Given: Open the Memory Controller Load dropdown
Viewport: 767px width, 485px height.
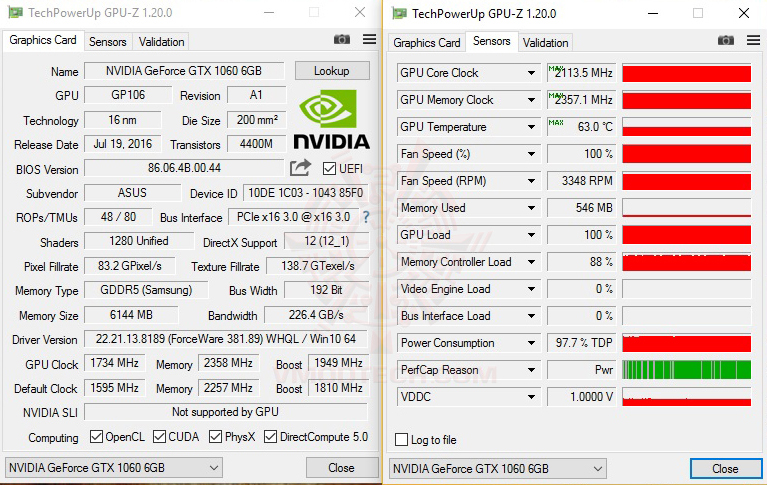Looking at the screenshot, I should coord(531,262).
